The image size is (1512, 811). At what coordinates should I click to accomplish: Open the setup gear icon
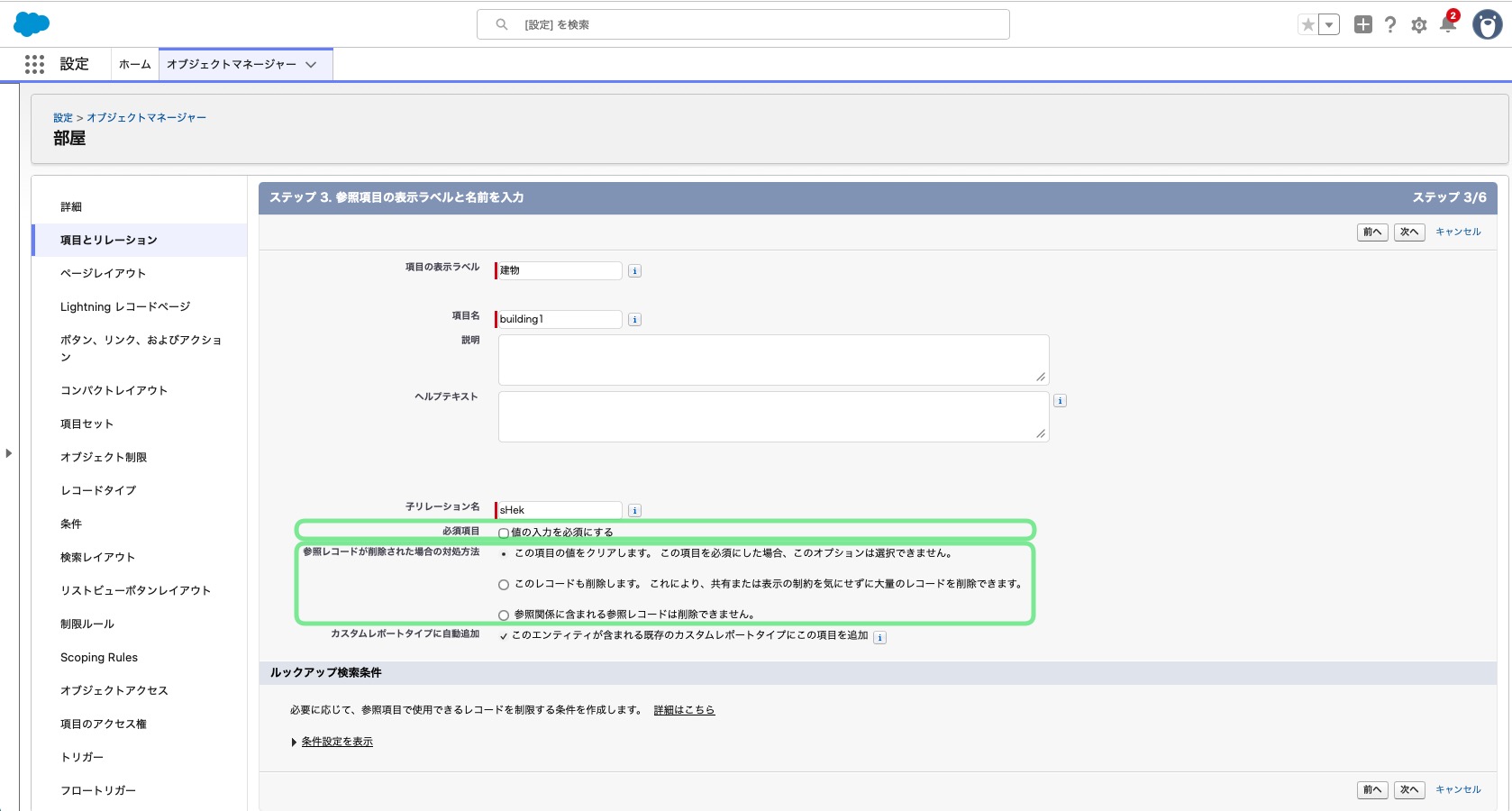pyautogui.click(x=1419, y=25)
